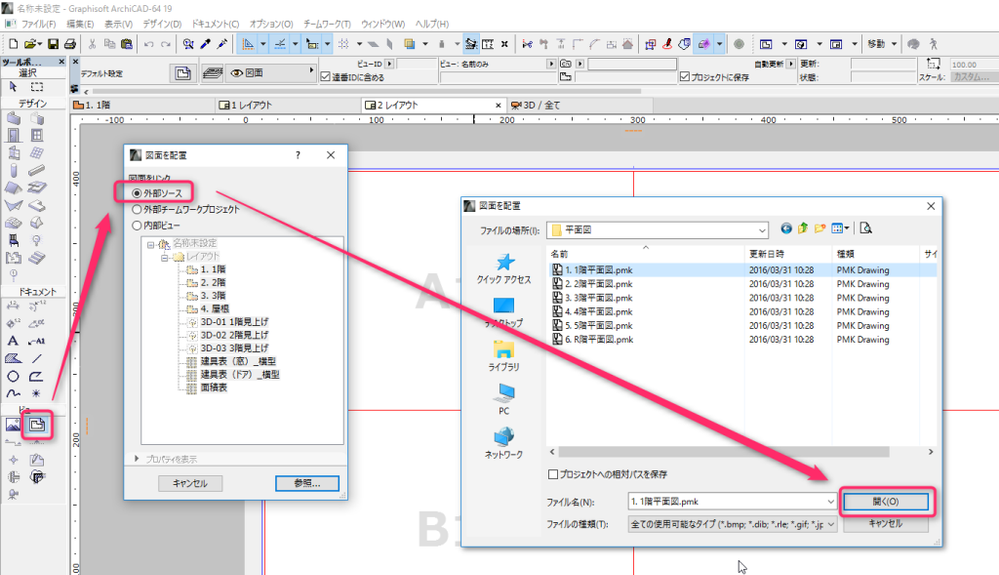This screenshot has height=575, width=999.
Task: Click the ファイル名 text input field
Action: (x=726, y=502)
